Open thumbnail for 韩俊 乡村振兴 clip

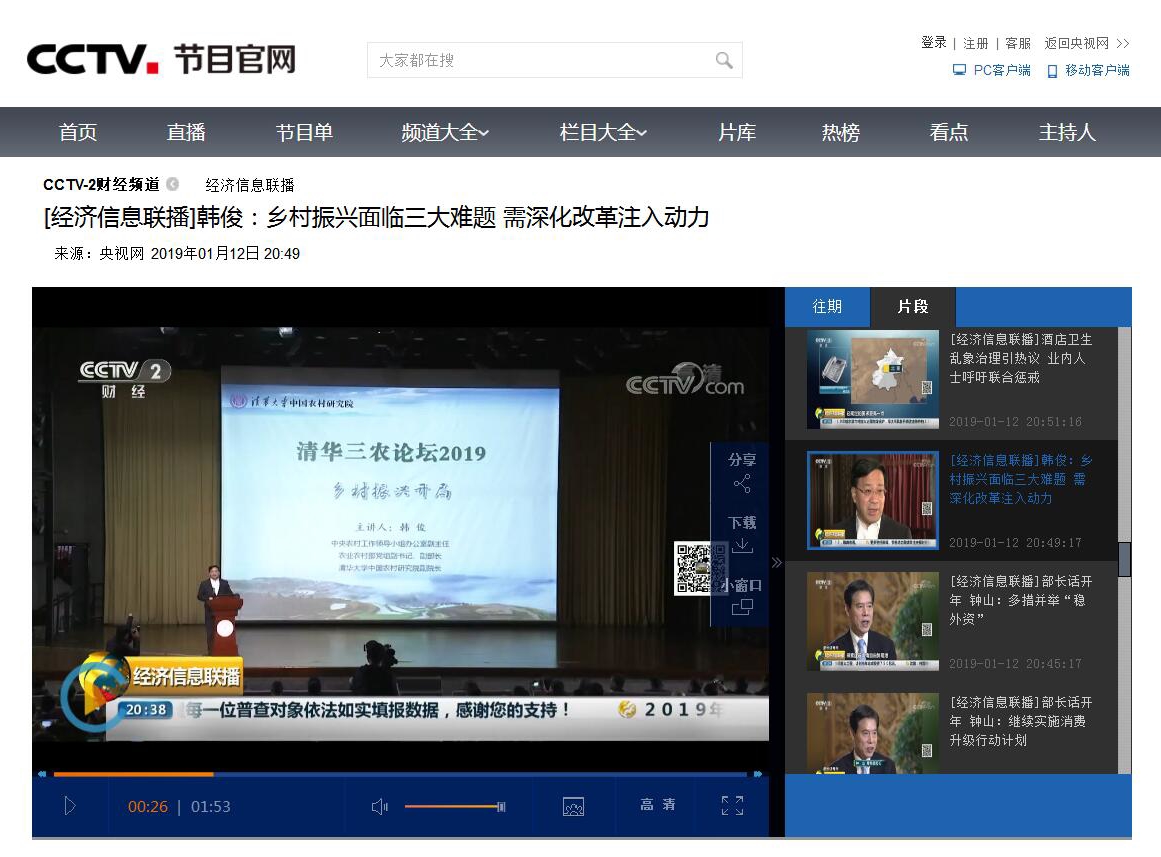(873, 500)
